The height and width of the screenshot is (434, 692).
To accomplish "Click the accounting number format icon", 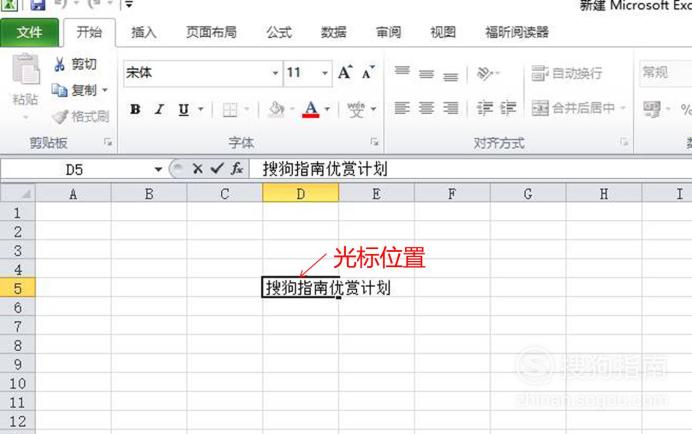I will (x=652, y=109).
